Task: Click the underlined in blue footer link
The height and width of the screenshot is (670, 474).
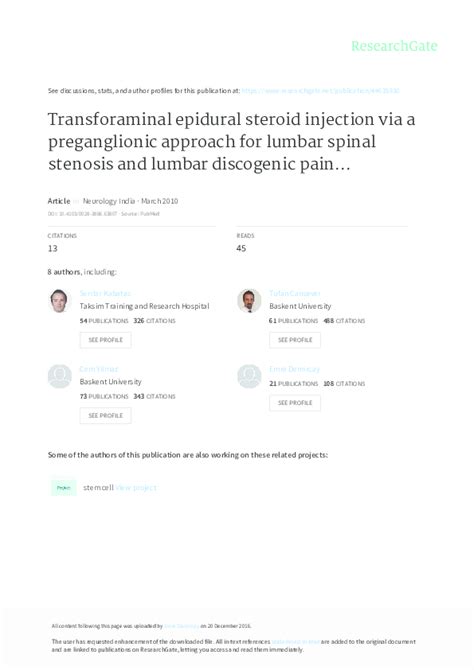Action: (296, 642)
